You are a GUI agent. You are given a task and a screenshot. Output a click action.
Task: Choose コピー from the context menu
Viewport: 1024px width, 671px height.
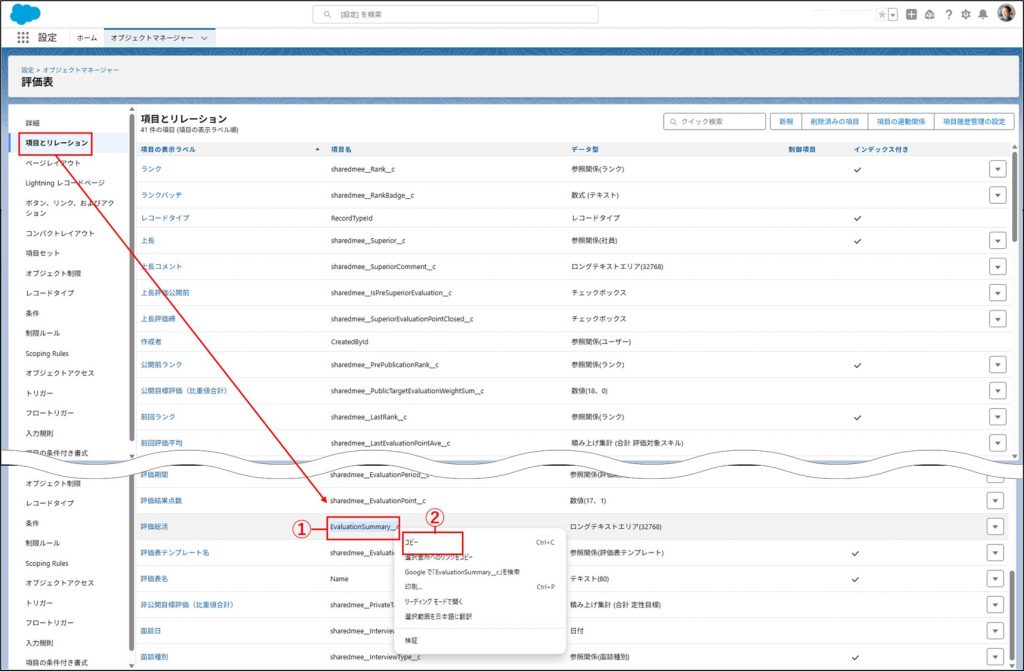(412, 542)
